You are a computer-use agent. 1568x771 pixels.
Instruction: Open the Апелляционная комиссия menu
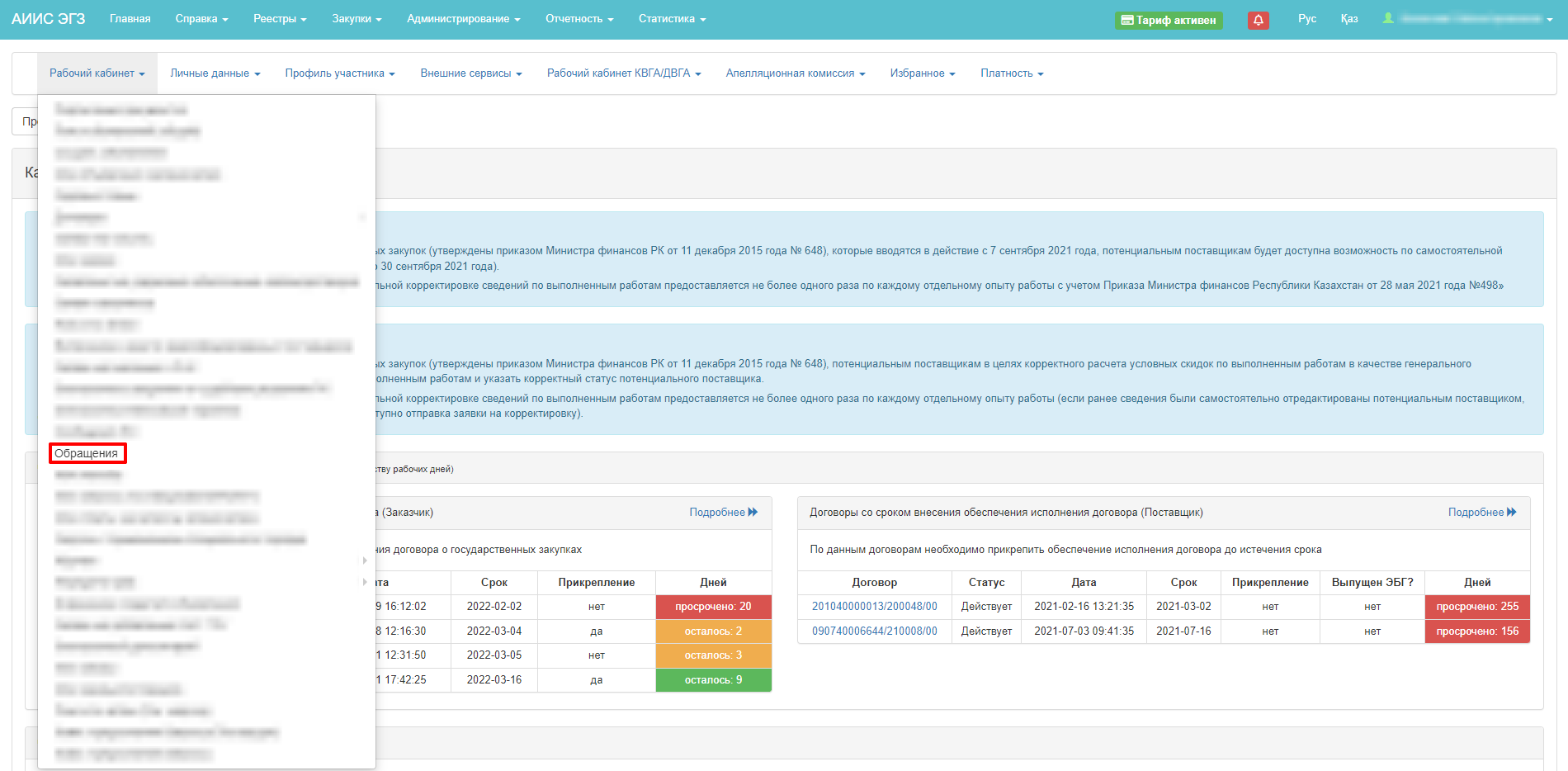(796, 73)
